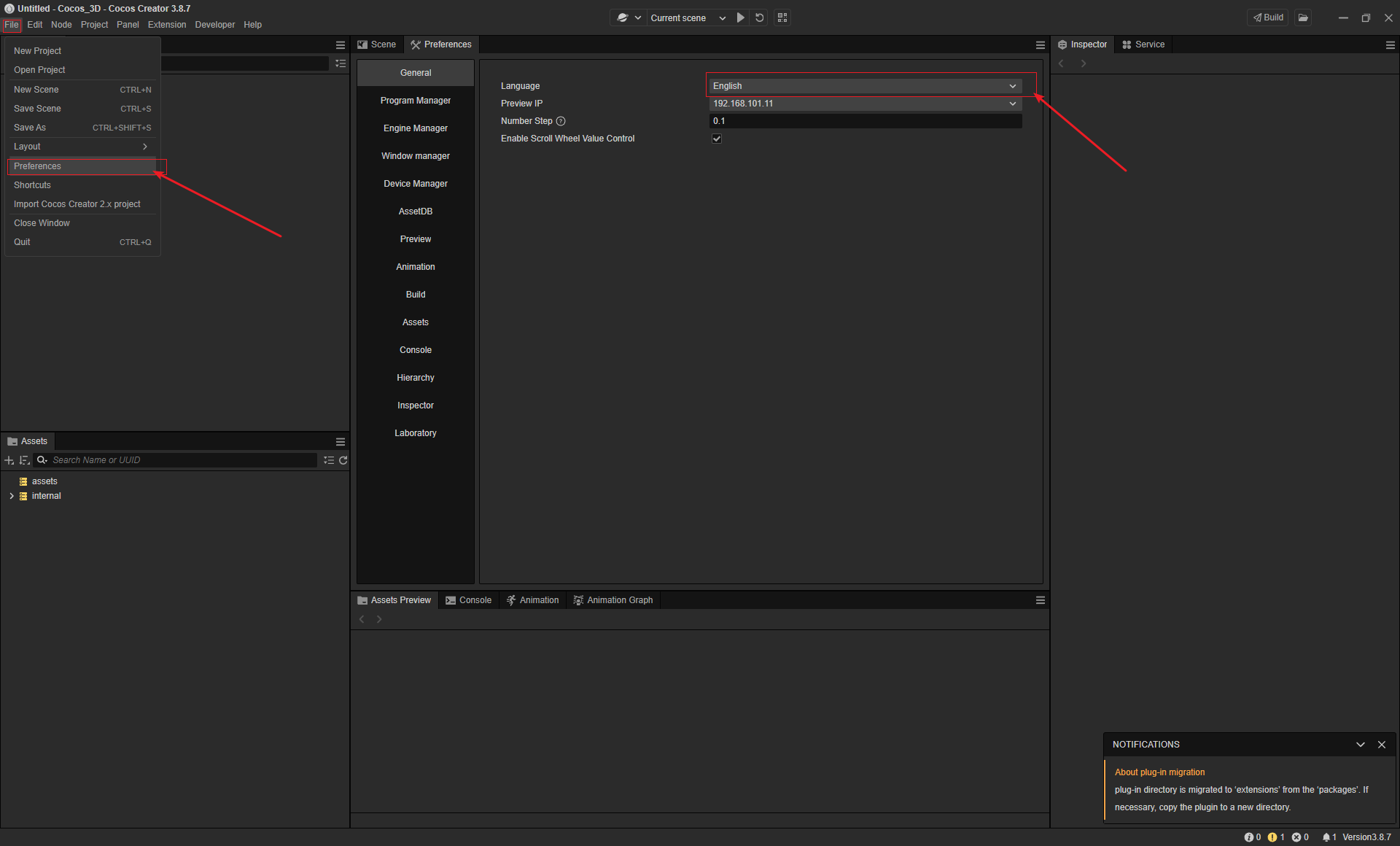The image size is (1400, 846).
Task: Refresh the Assets panel
Action: click(343, 460)
